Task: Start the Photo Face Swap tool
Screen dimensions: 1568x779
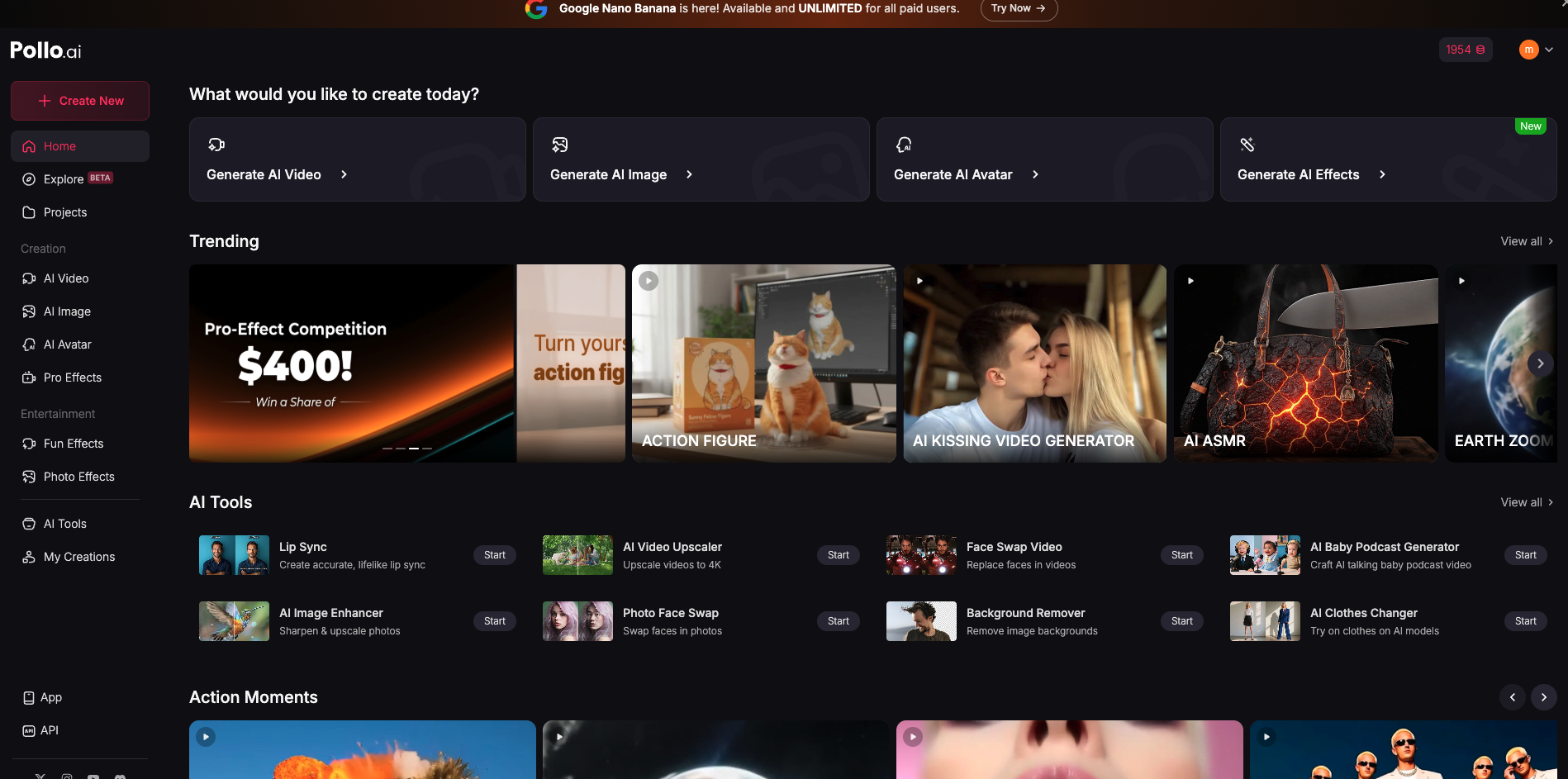Action: (839, 621)
